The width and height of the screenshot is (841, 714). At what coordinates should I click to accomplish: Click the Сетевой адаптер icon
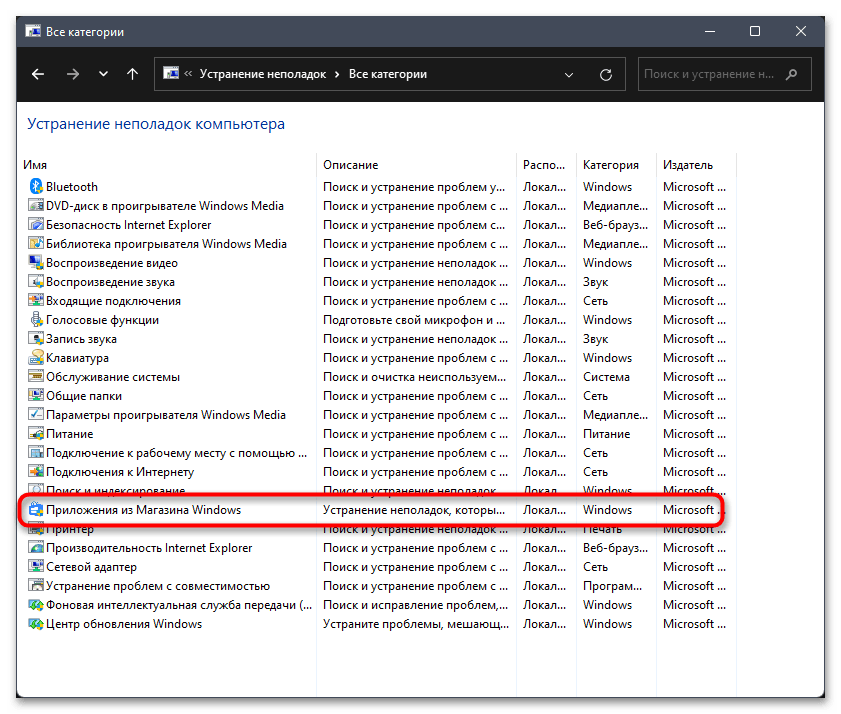36,567
